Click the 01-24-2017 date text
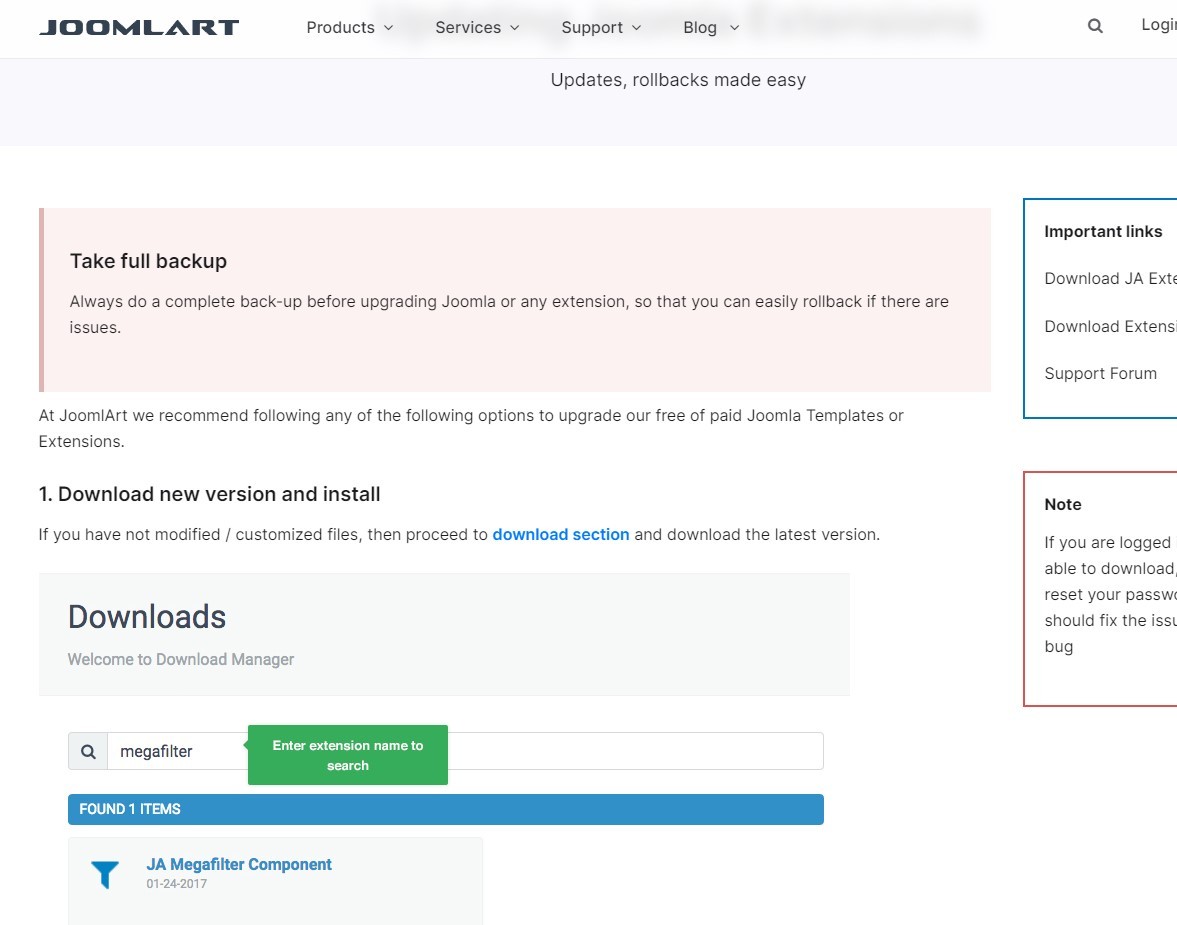The image size is (1177, 925). click(x=176, y=884)
